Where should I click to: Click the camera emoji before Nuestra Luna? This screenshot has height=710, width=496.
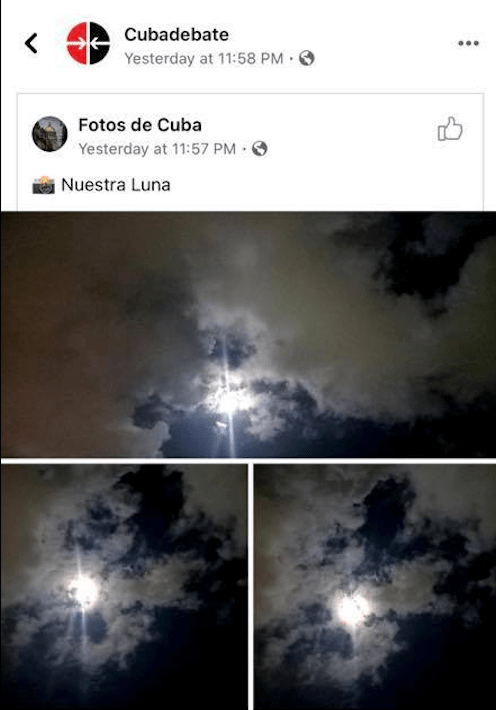tap(43, 185)
